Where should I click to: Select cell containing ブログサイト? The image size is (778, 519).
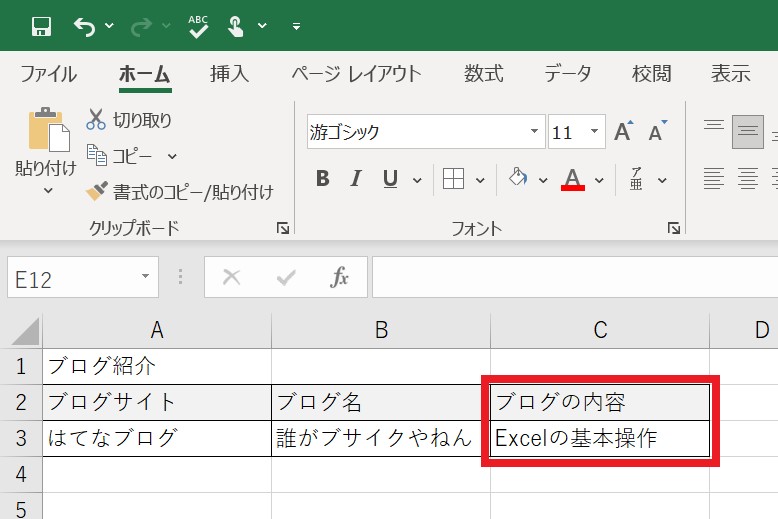coord(157,402)
